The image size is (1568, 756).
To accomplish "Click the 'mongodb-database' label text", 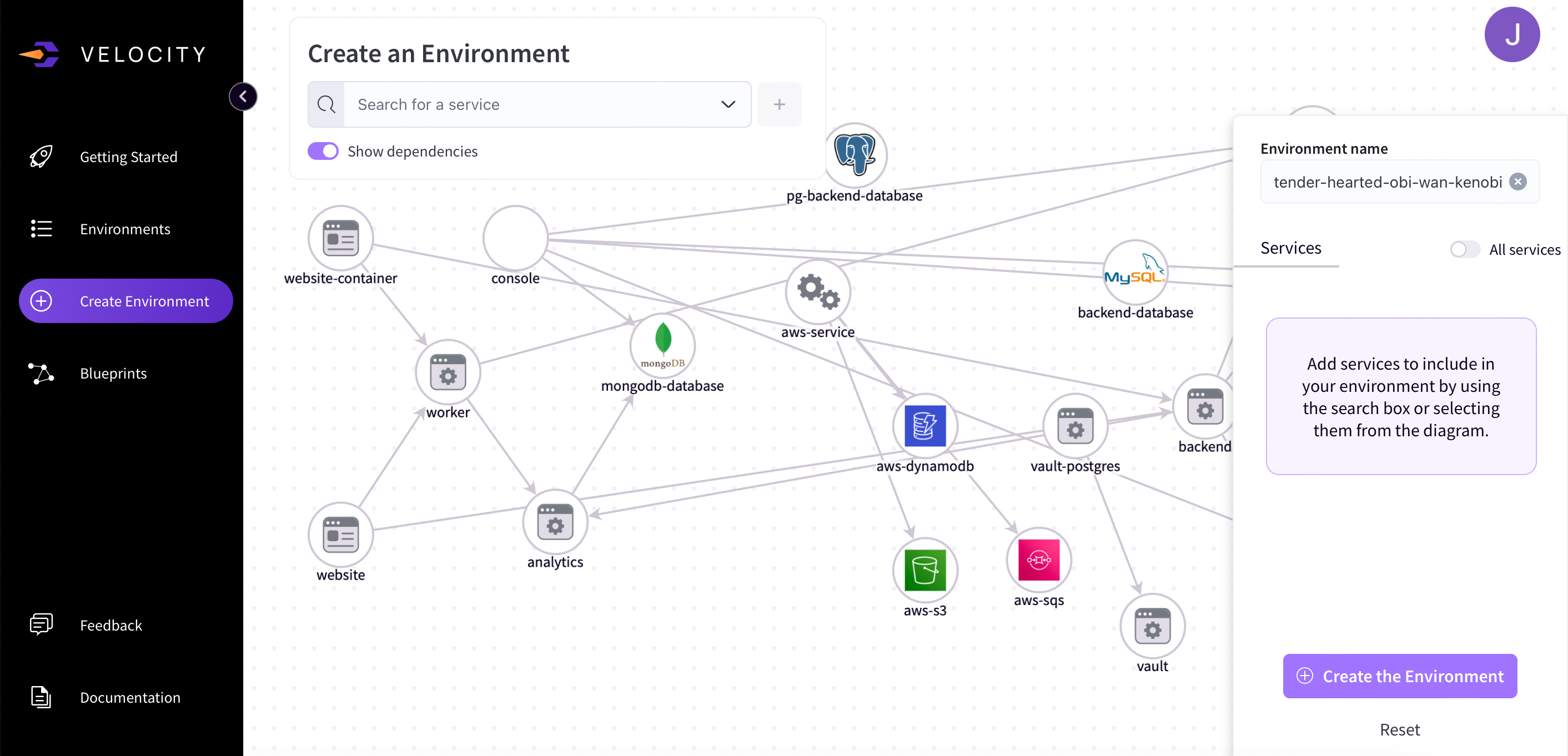I will [662, 385].
